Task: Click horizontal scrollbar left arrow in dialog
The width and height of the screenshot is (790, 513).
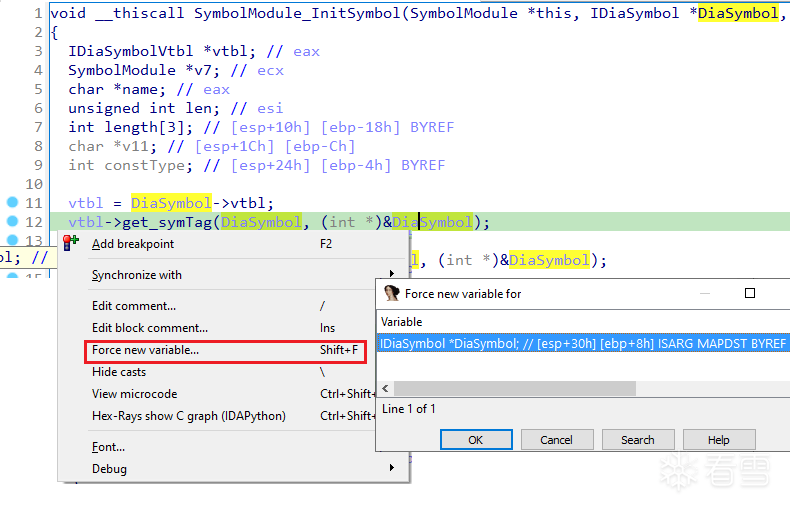Action: point(385,389)
